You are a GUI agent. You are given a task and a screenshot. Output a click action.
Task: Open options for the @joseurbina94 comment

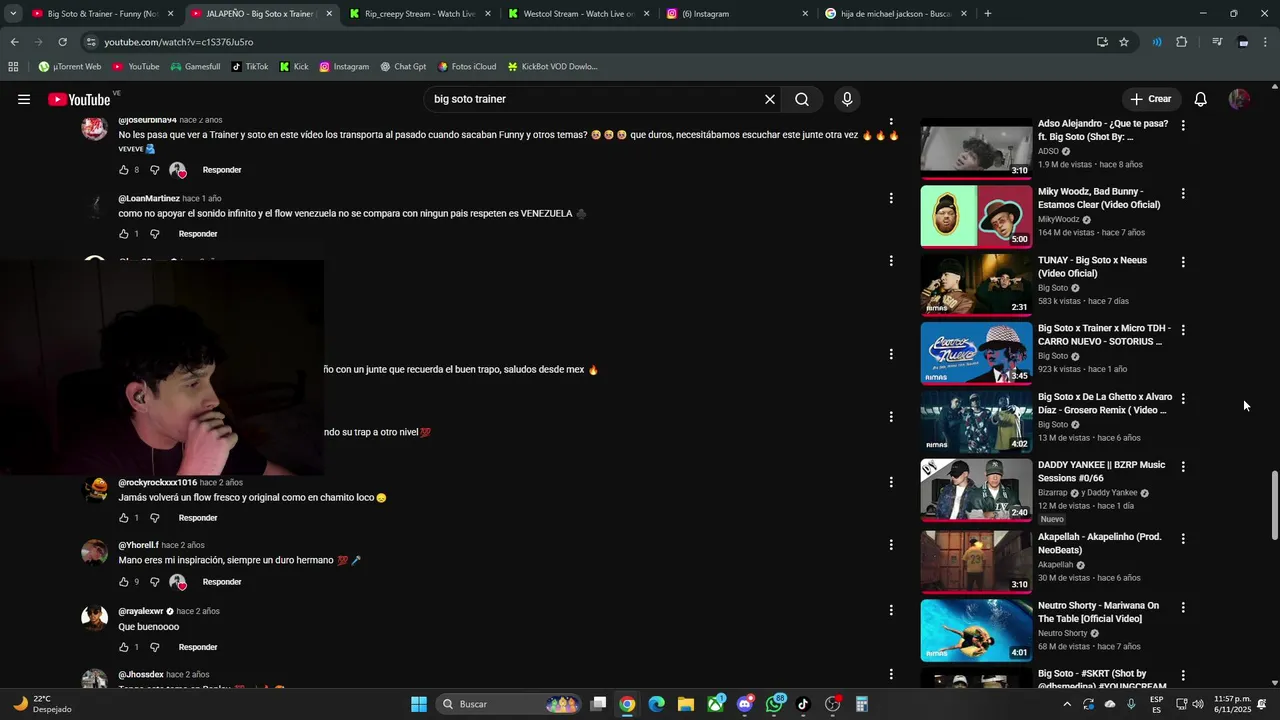[x=891, y=125]
